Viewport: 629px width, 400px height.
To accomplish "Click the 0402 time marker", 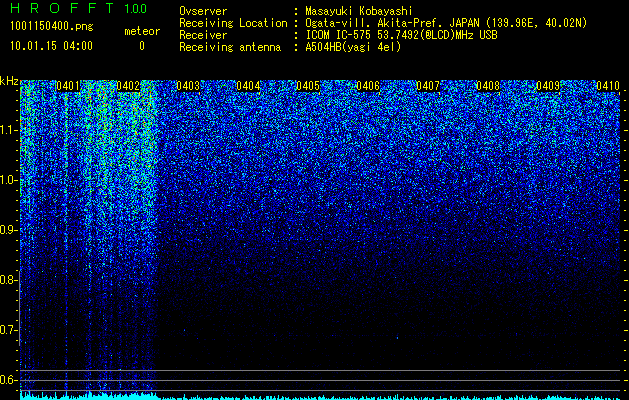I will pos(128,86).
